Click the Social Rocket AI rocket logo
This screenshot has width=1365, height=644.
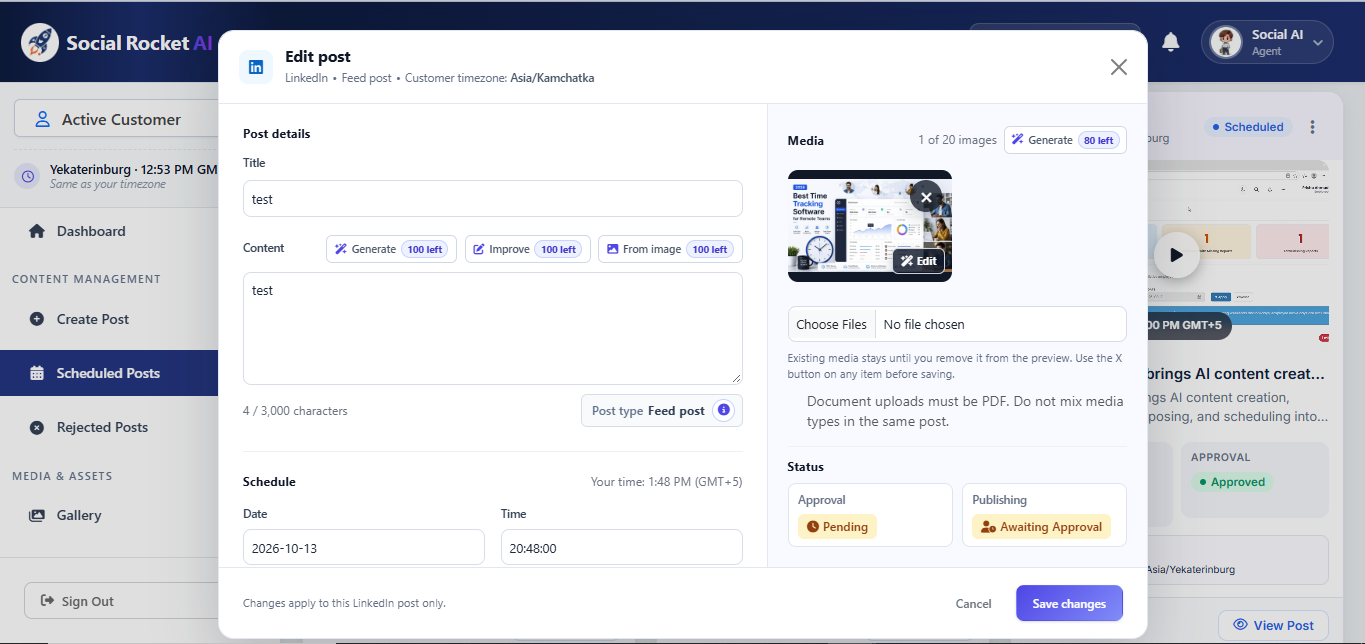(40, 42)
